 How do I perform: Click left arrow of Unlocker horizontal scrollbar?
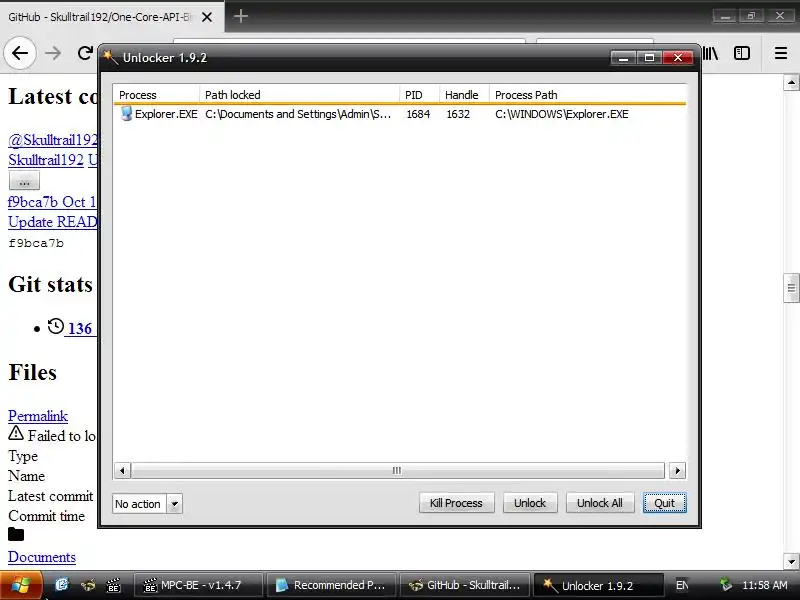[x=122, y=470]
